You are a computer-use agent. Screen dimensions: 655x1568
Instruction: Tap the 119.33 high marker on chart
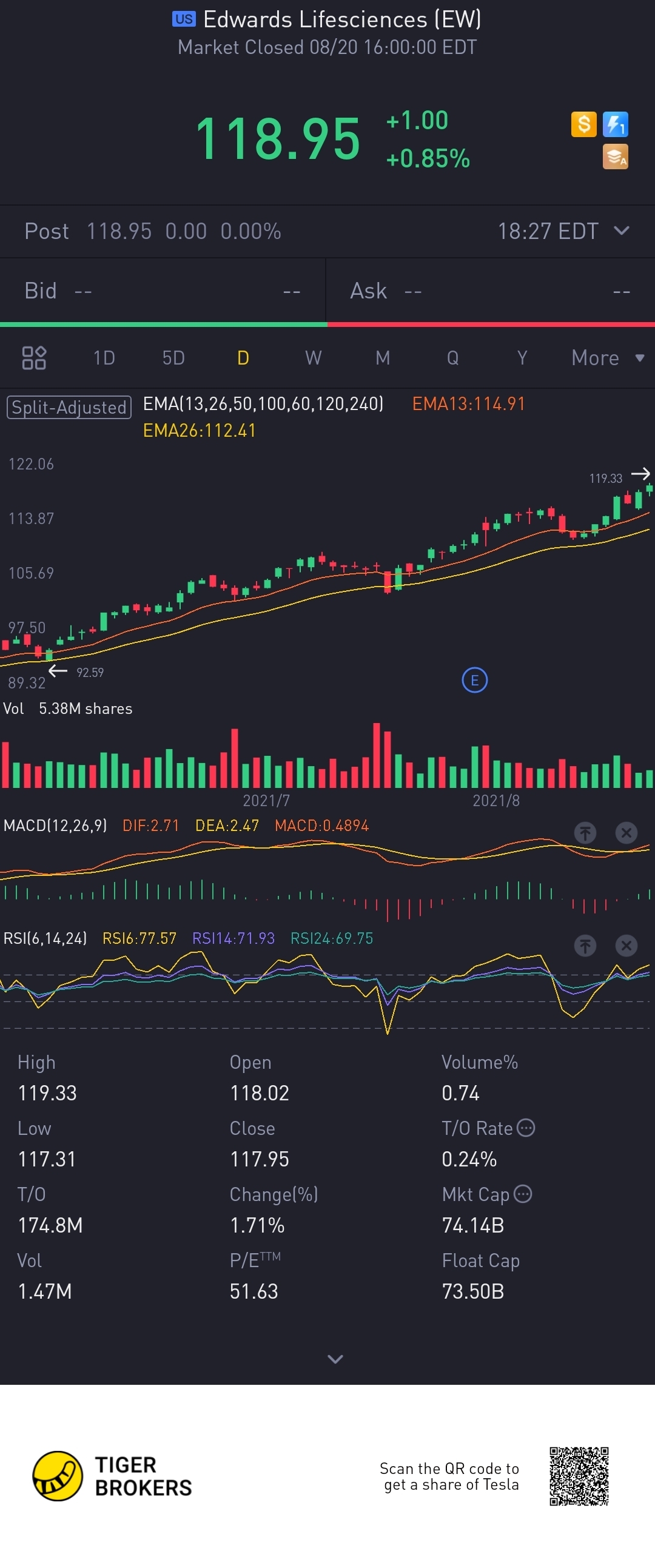coord(606,479)
